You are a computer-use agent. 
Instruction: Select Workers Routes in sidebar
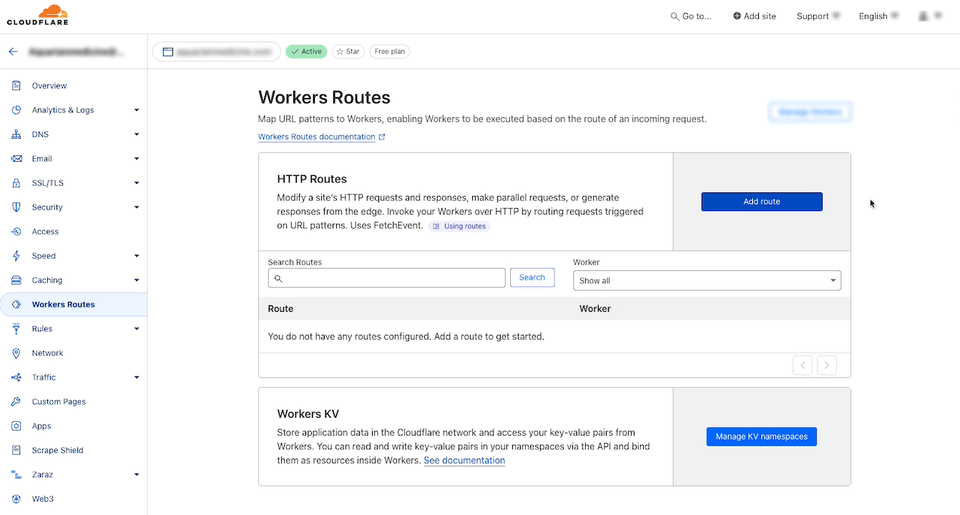pyautogui.click(x=73, y=304)
